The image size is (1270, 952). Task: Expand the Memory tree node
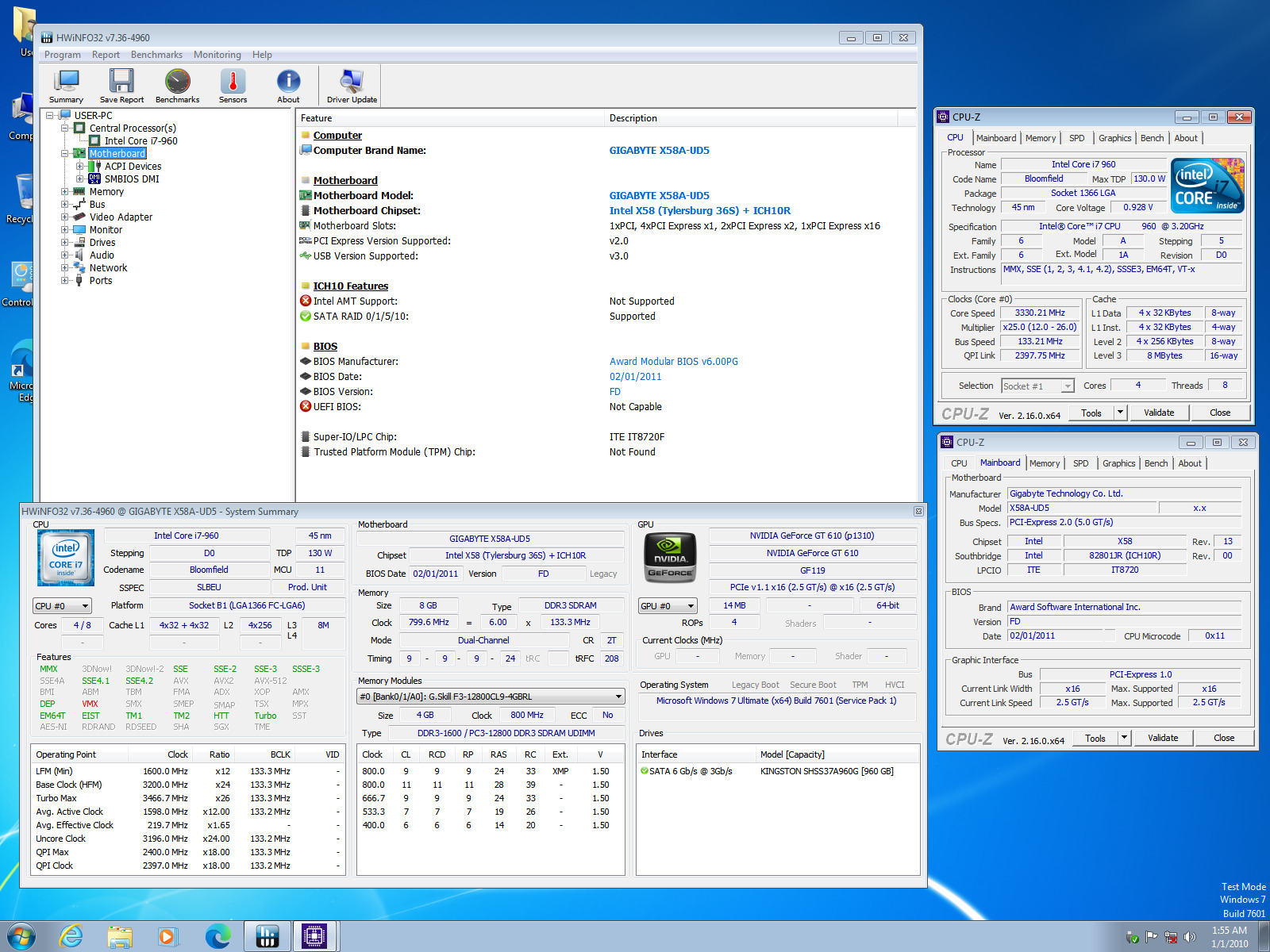tap(65, 192)
